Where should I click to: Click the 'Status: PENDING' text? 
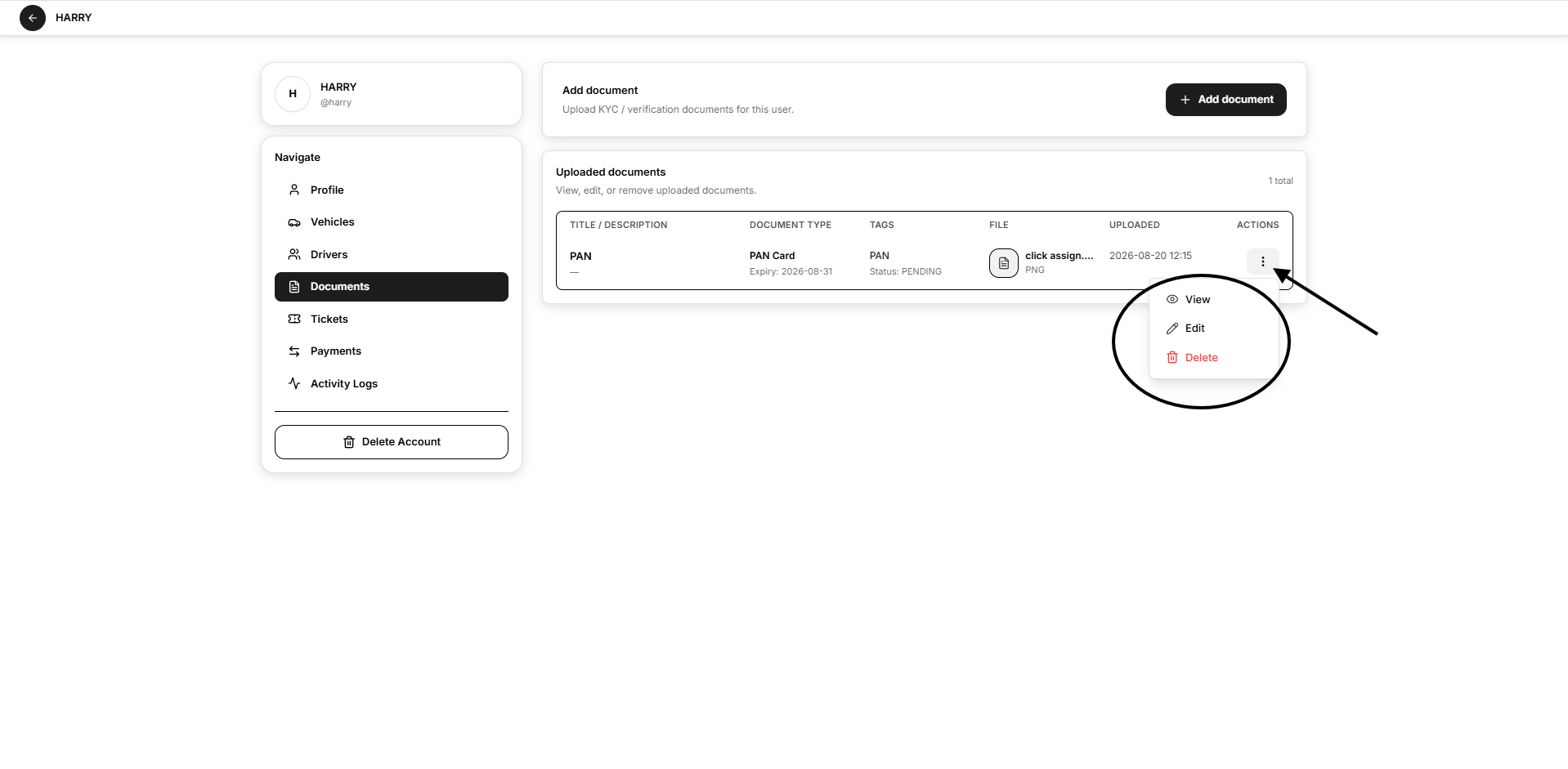[x=906, y=272]
